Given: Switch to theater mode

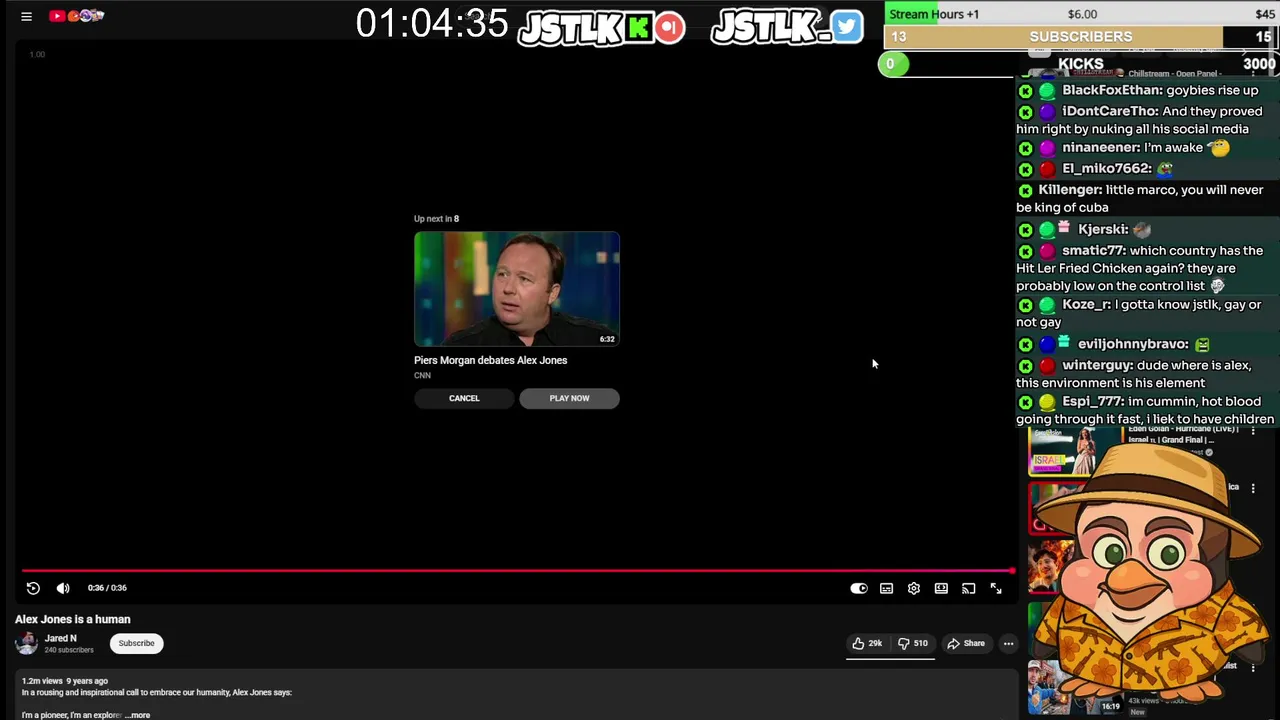Looking at the screenshot, I should [x=941, y=588].
